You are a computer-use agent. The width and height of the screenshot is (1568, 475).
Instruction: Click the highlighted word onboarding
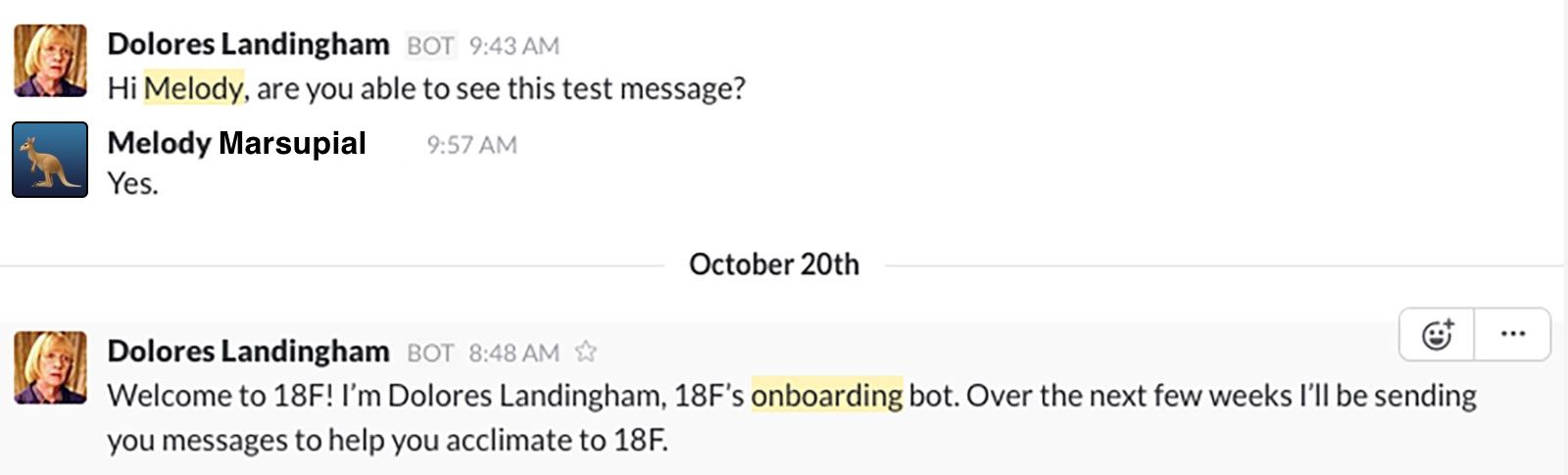(826, 396)
